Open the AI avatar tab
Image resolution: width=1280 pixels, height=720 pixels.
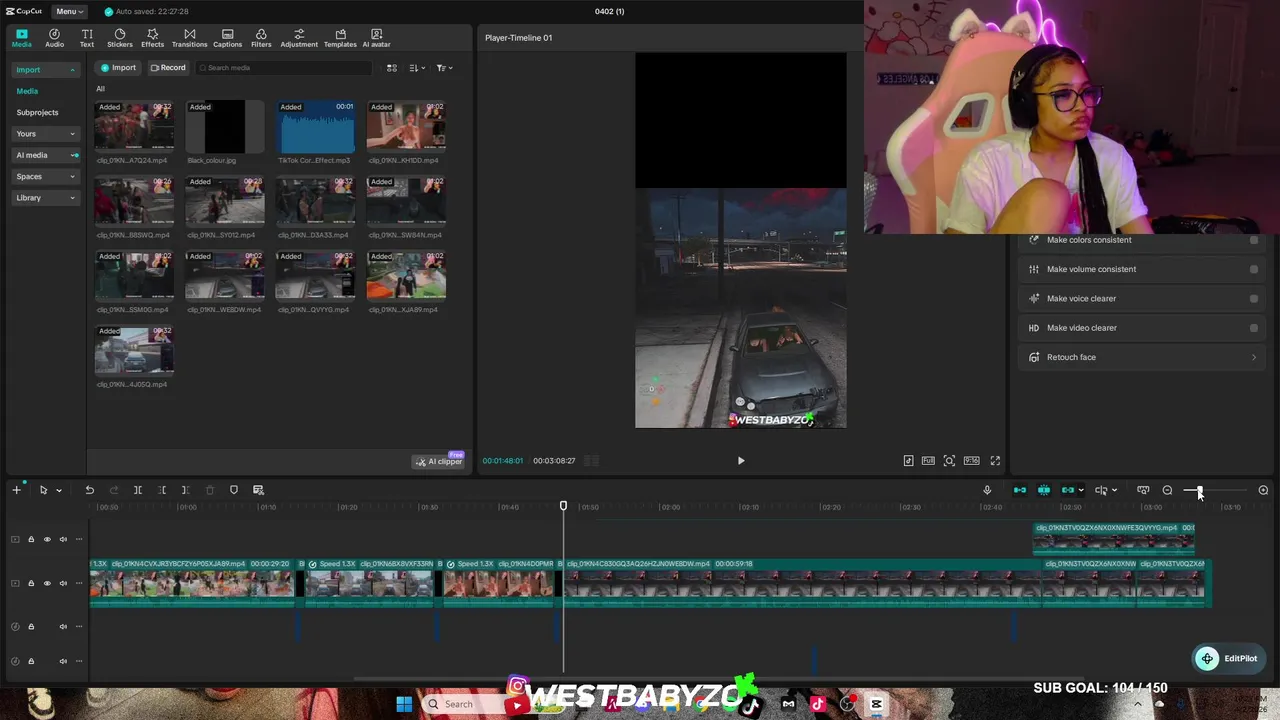376,38
